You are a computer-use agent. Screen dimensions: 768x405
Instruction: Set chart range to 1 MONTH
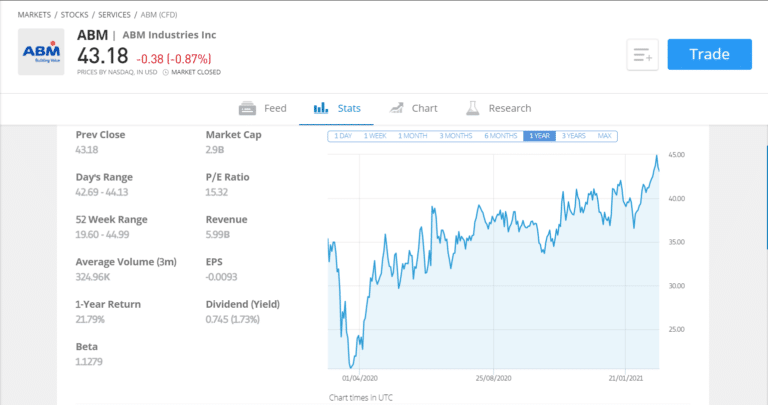click(x=412, y=136)
